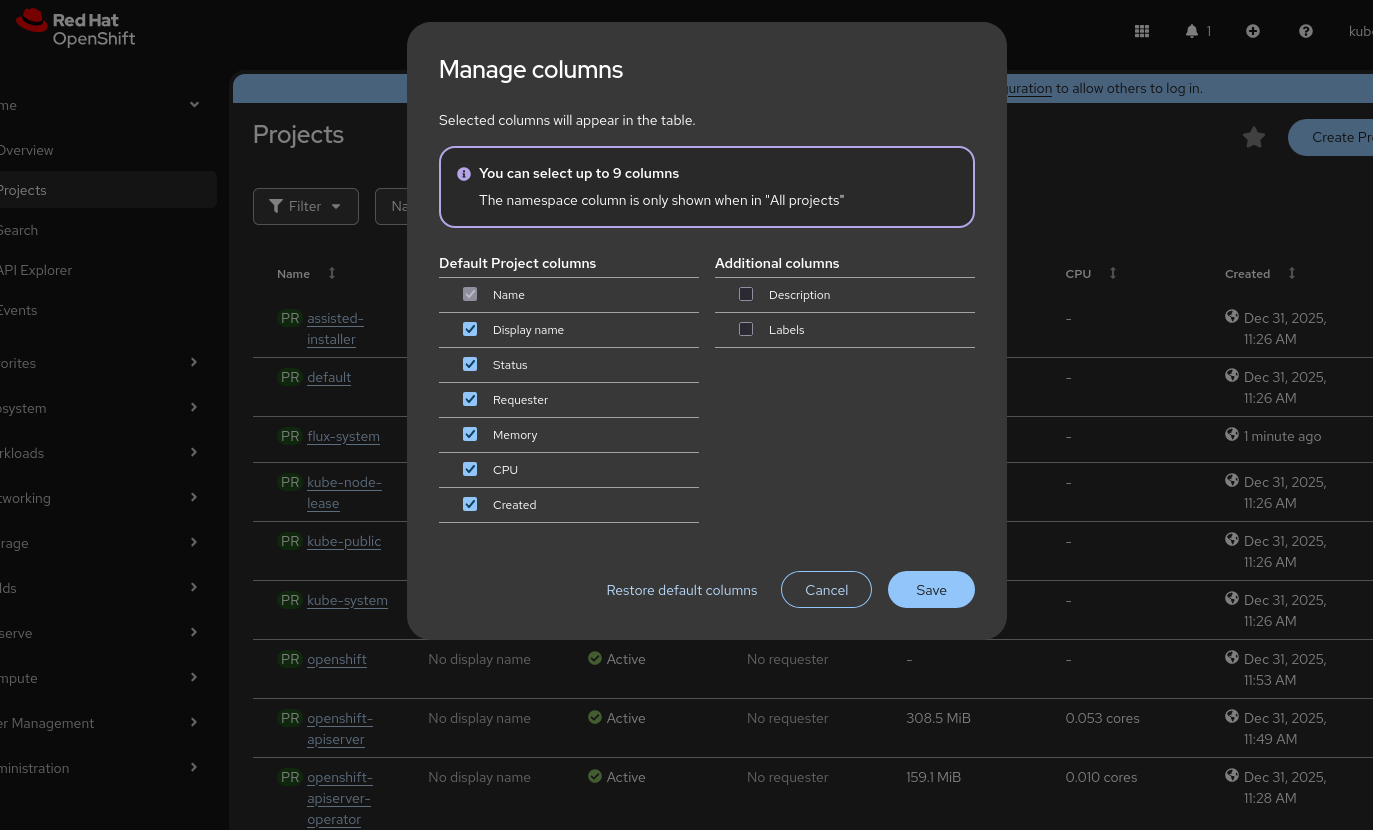
Task: Click the plus import icon
Action: (1253, 31)
